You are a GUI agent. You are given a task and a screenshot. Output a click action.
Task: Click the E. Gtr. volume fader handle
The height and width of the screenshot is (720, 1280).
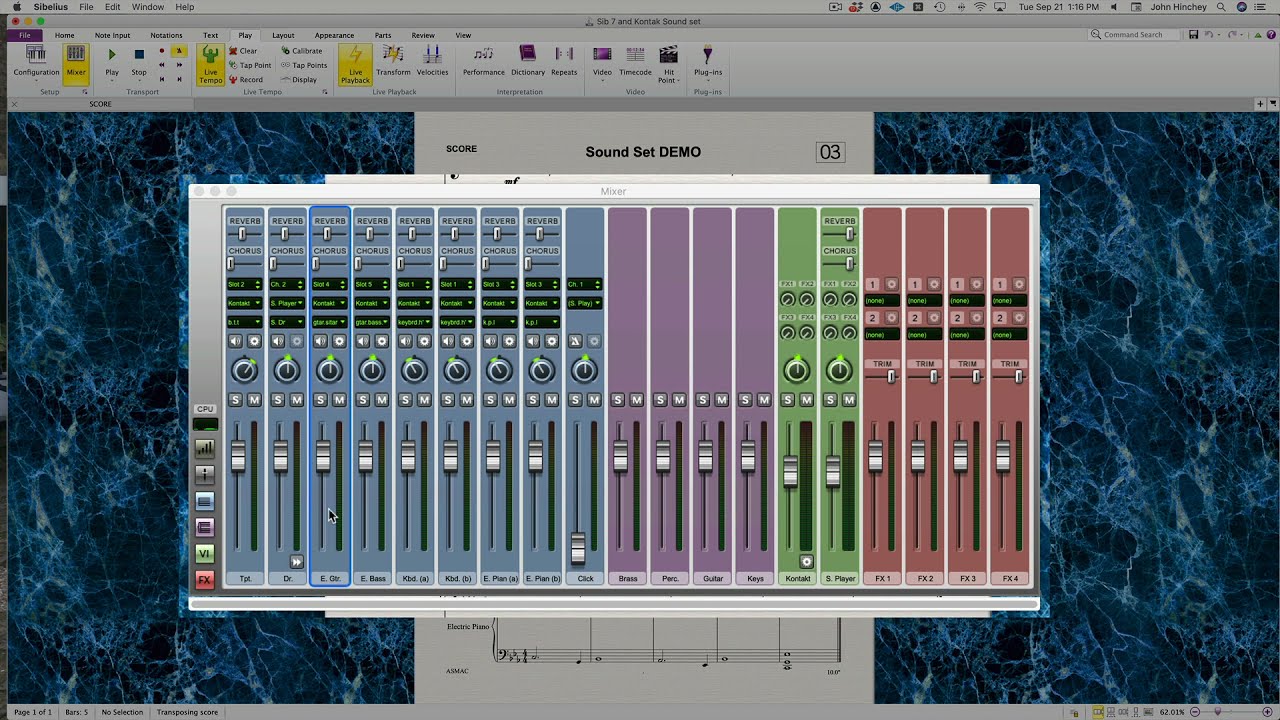coord(323,456)
